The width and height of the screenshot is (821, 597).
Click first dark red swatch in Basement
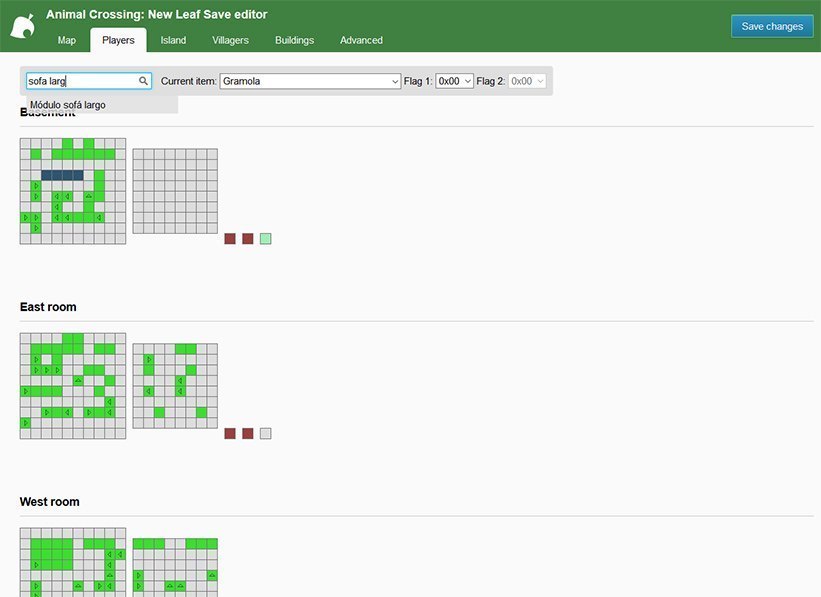(x=230, y=239)
